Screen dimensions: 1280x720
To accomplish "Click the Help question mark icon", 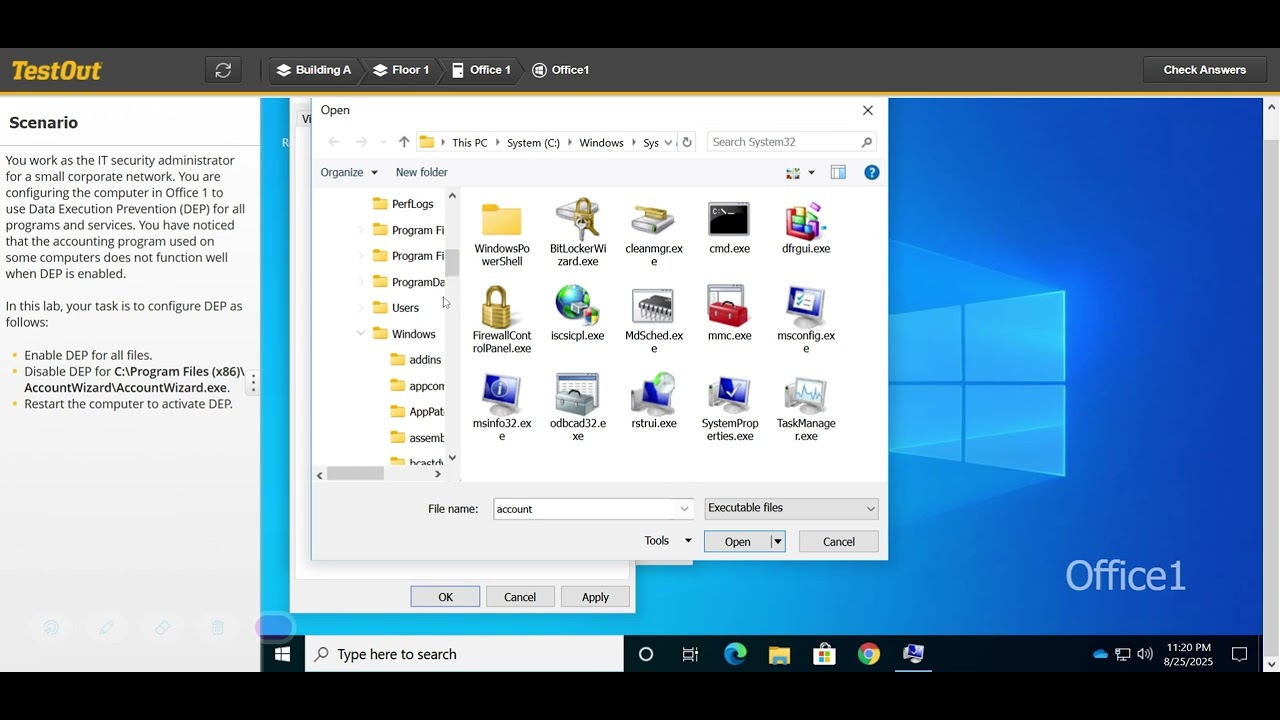I will 872,172.
